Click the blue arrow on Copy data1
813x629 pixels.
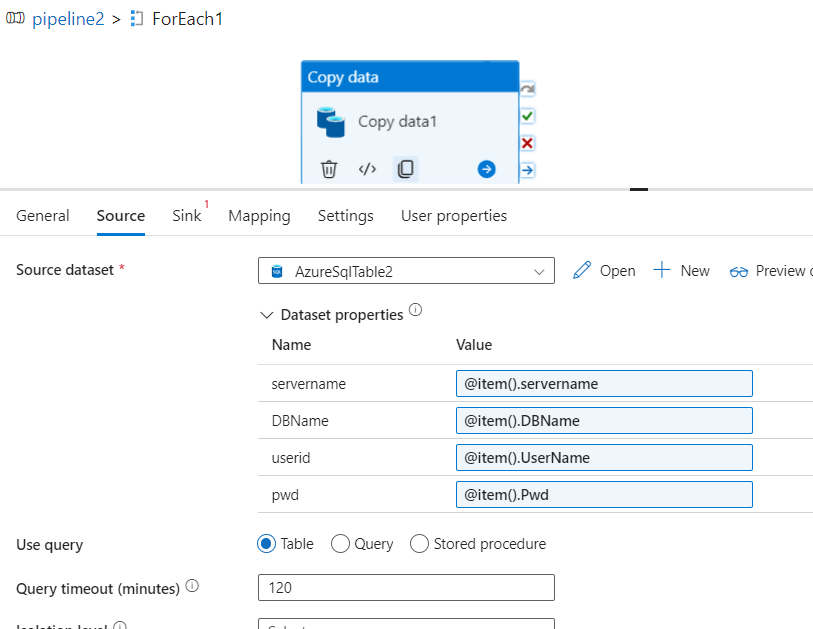coord(486,169)
